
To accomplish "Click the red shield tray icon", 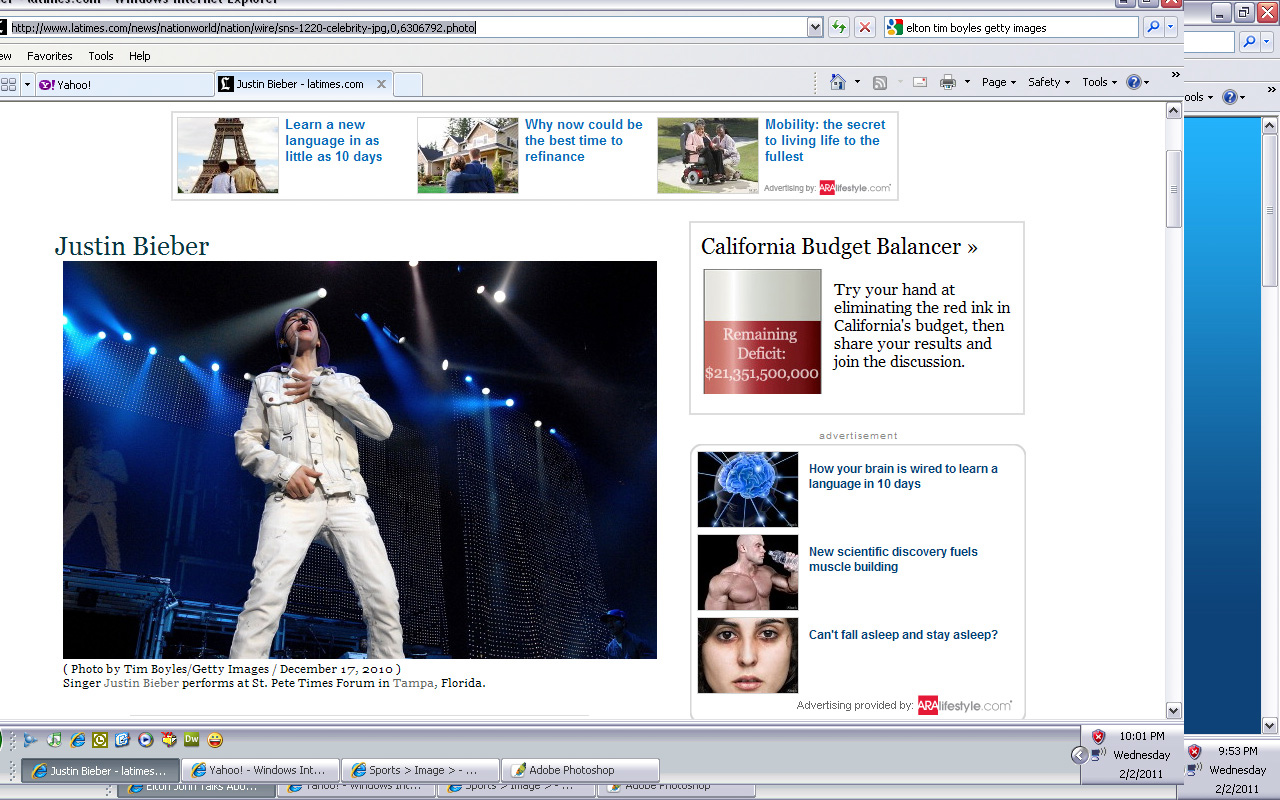I will [1098, 736].
